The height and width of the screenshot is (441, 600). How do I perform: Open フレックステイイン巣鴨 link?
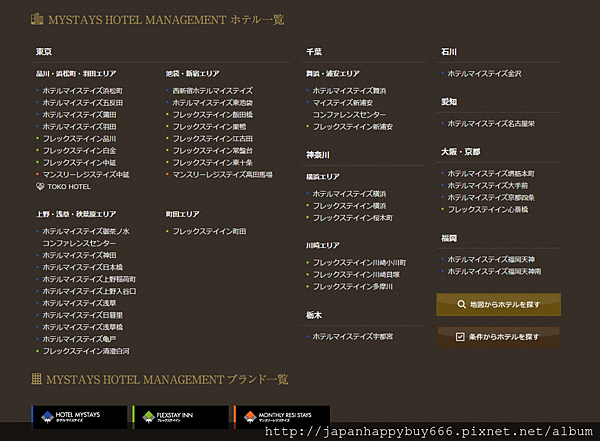(209, 127)
